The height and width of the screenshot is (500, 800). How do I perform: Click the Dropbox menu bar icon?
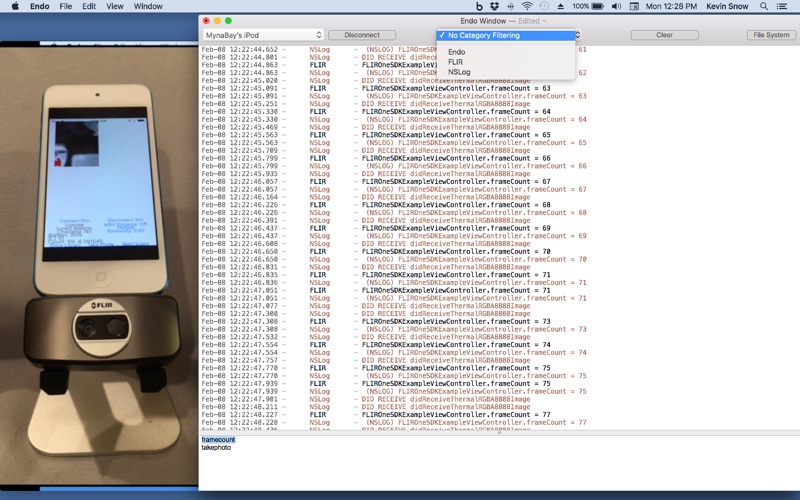click(494, 6)
